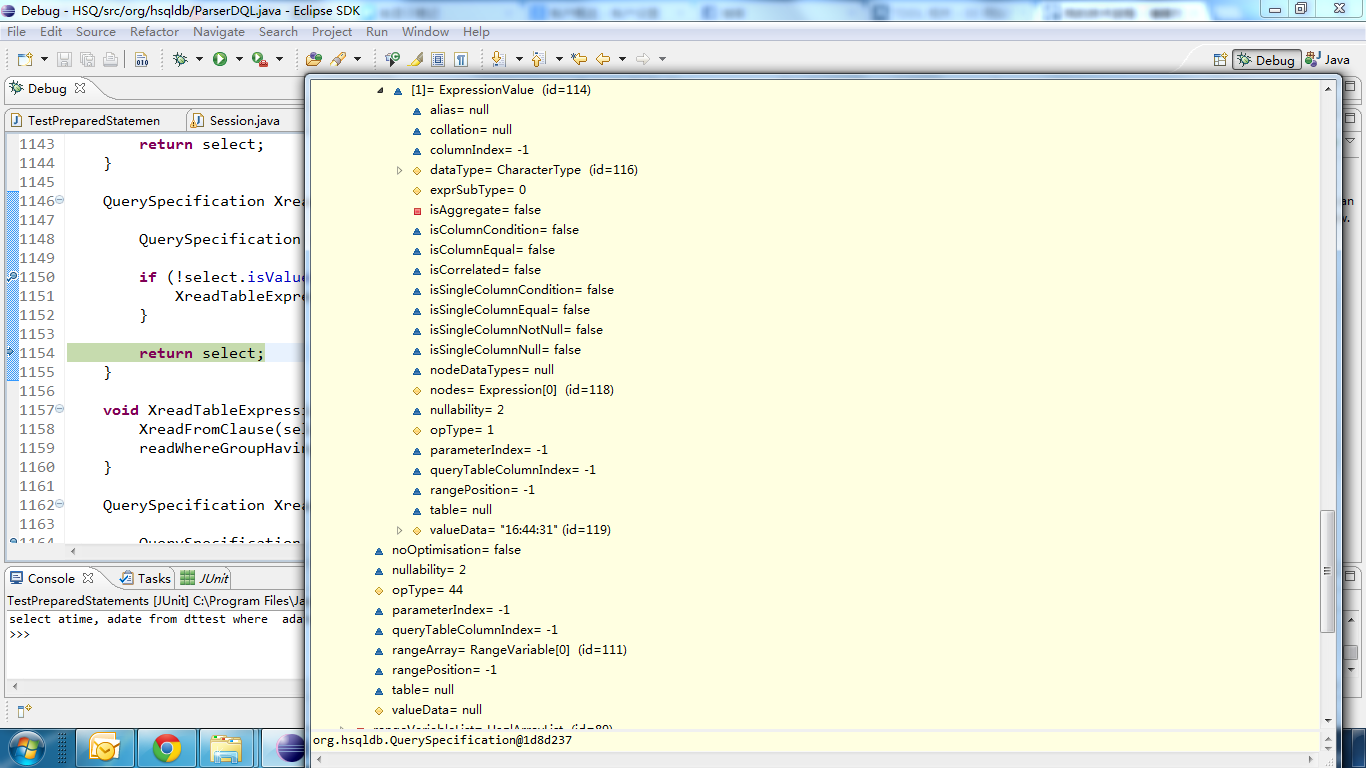This screenshot has width=1366, height=768.
Task: Open the Refactor menu
Action: coord(155,32)
